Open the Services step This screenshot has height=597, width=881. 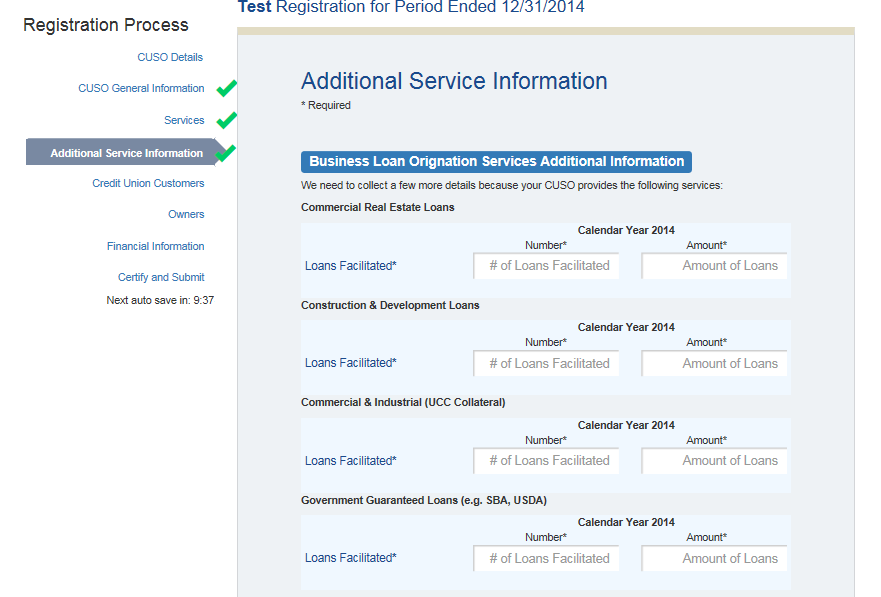[x=184, y=120]
